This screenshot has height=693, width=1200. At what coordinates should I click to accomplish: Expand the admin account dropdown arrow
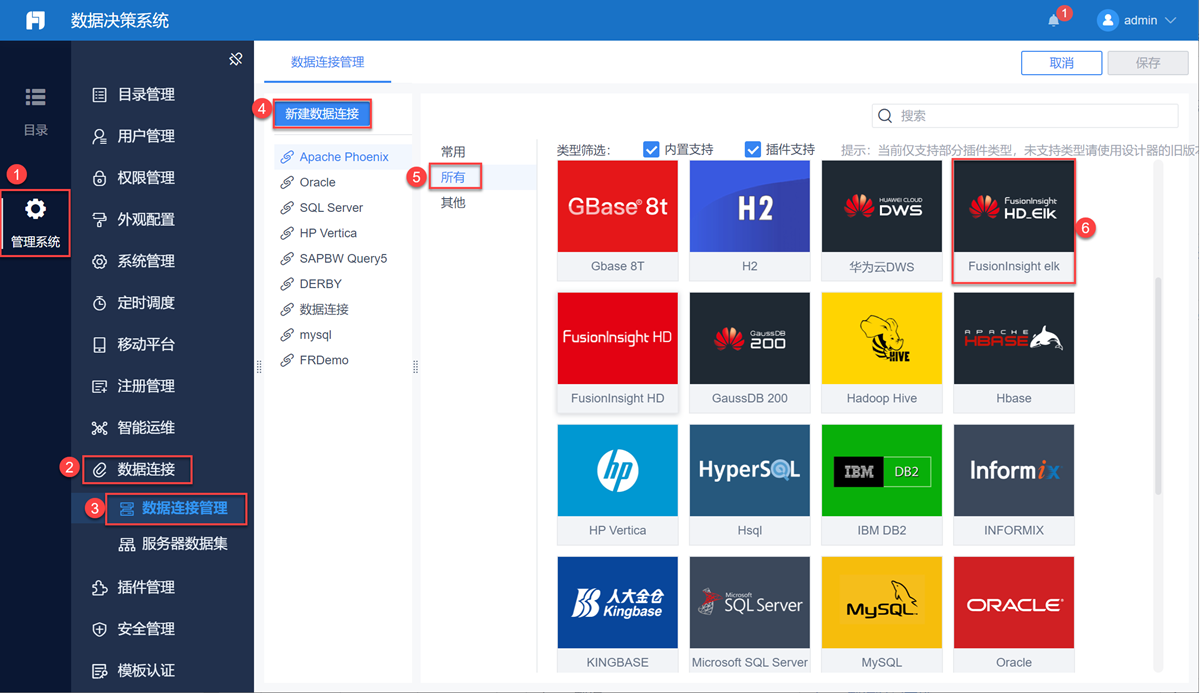tap(1170, 20)
